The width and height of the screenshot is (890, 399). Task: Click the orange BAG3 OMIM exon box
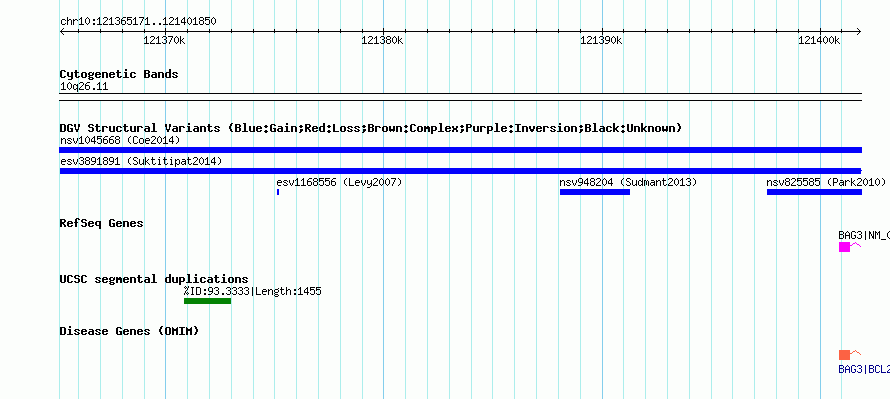[845, 355]
